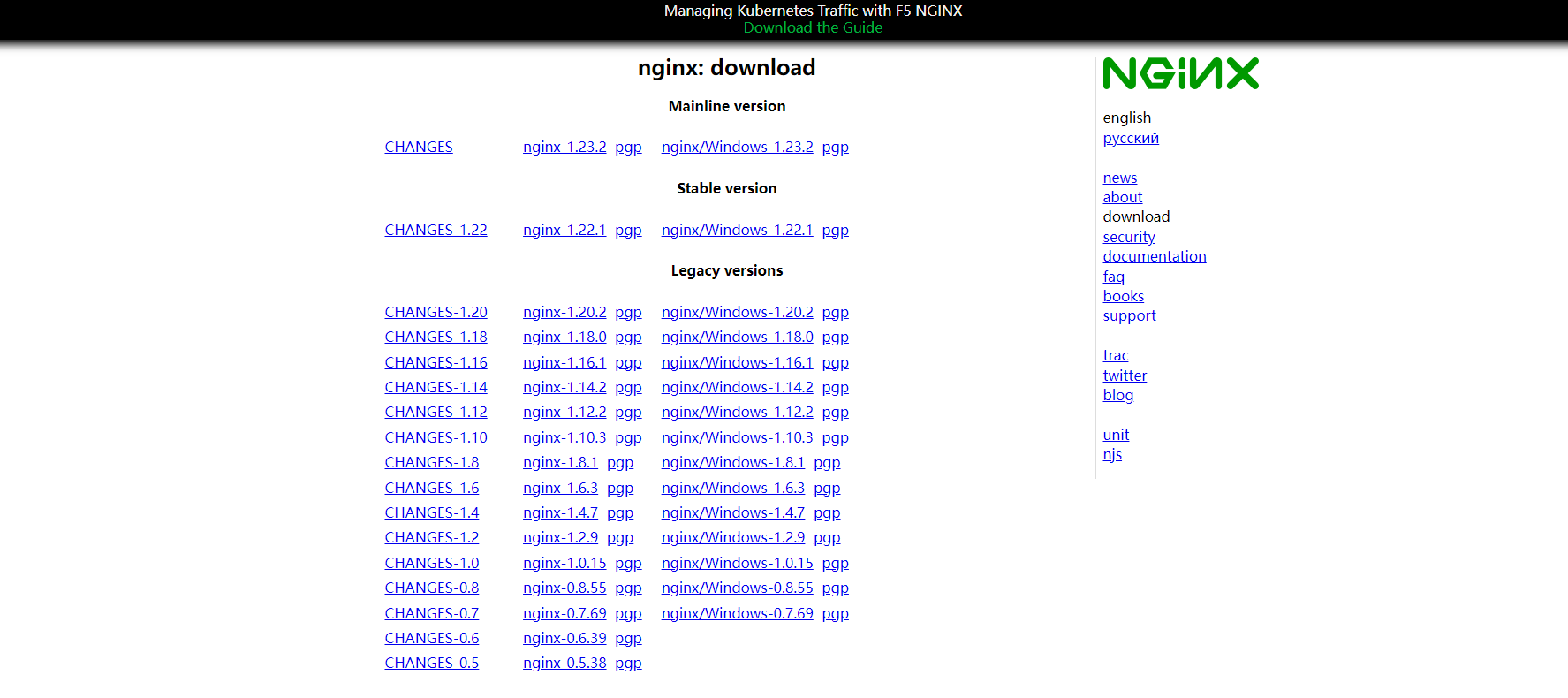Download nginx-1.4.7

click(x=560, y=512)
